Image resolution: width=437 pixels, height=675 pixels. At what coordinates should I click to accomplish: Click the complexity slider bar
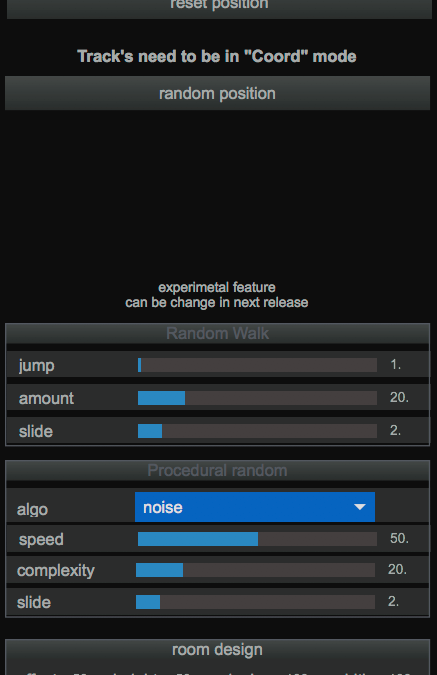coord(255,570)
